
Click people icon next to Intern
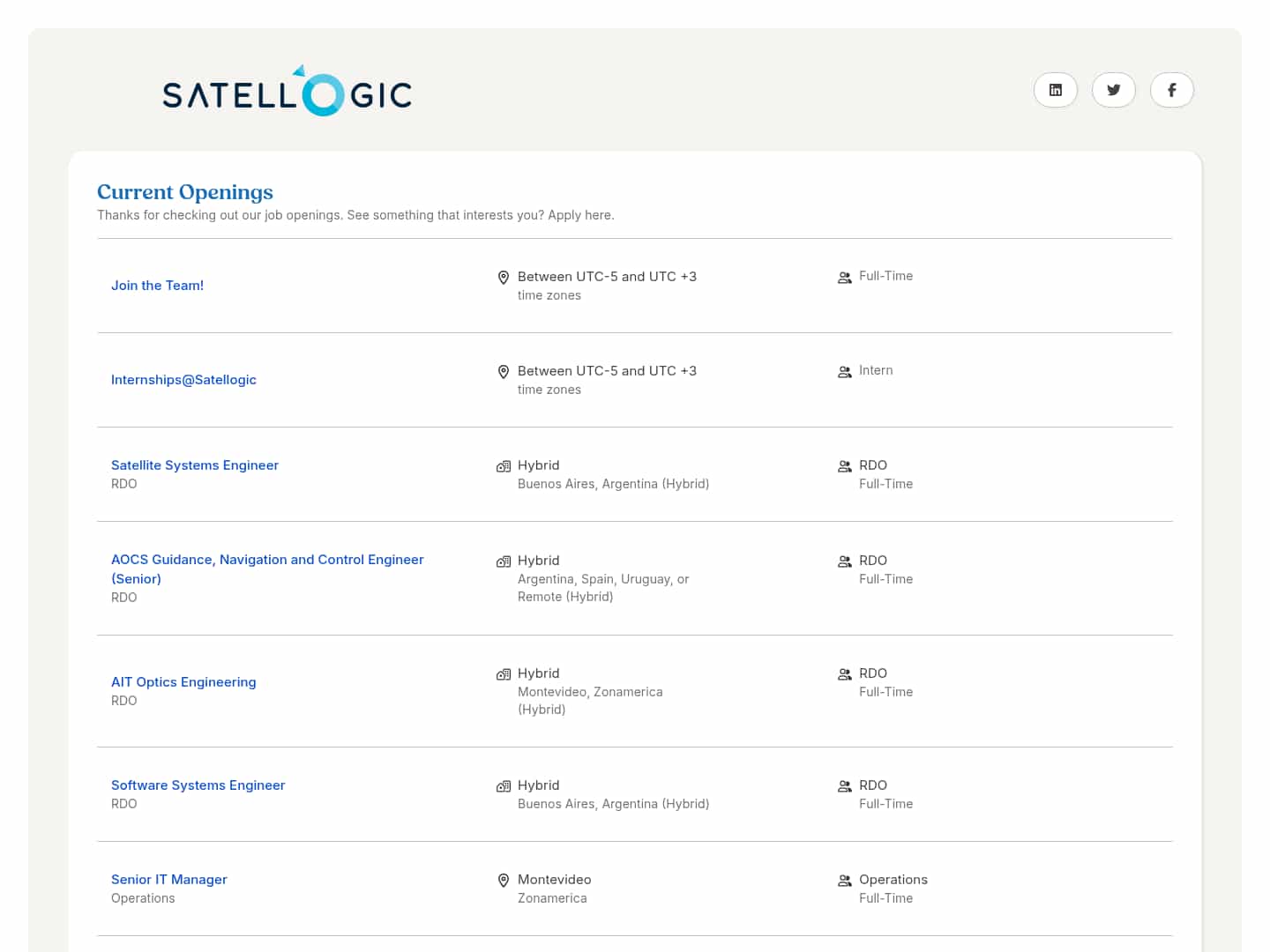point(844,372)
